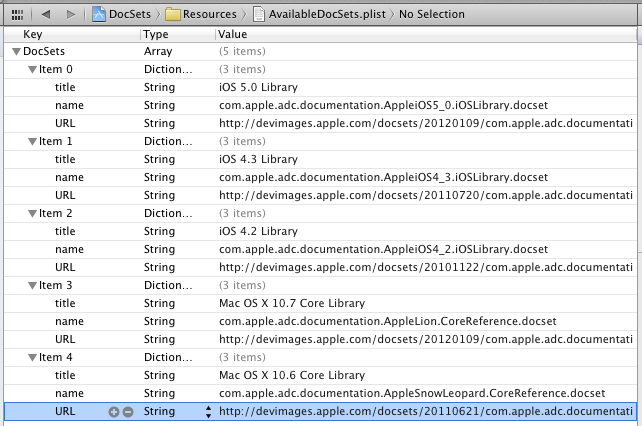Image resolution: width=642 pixels, height=426 pixels.
Task: Collapse Item 0 dictionary
Action: [32, 69]
